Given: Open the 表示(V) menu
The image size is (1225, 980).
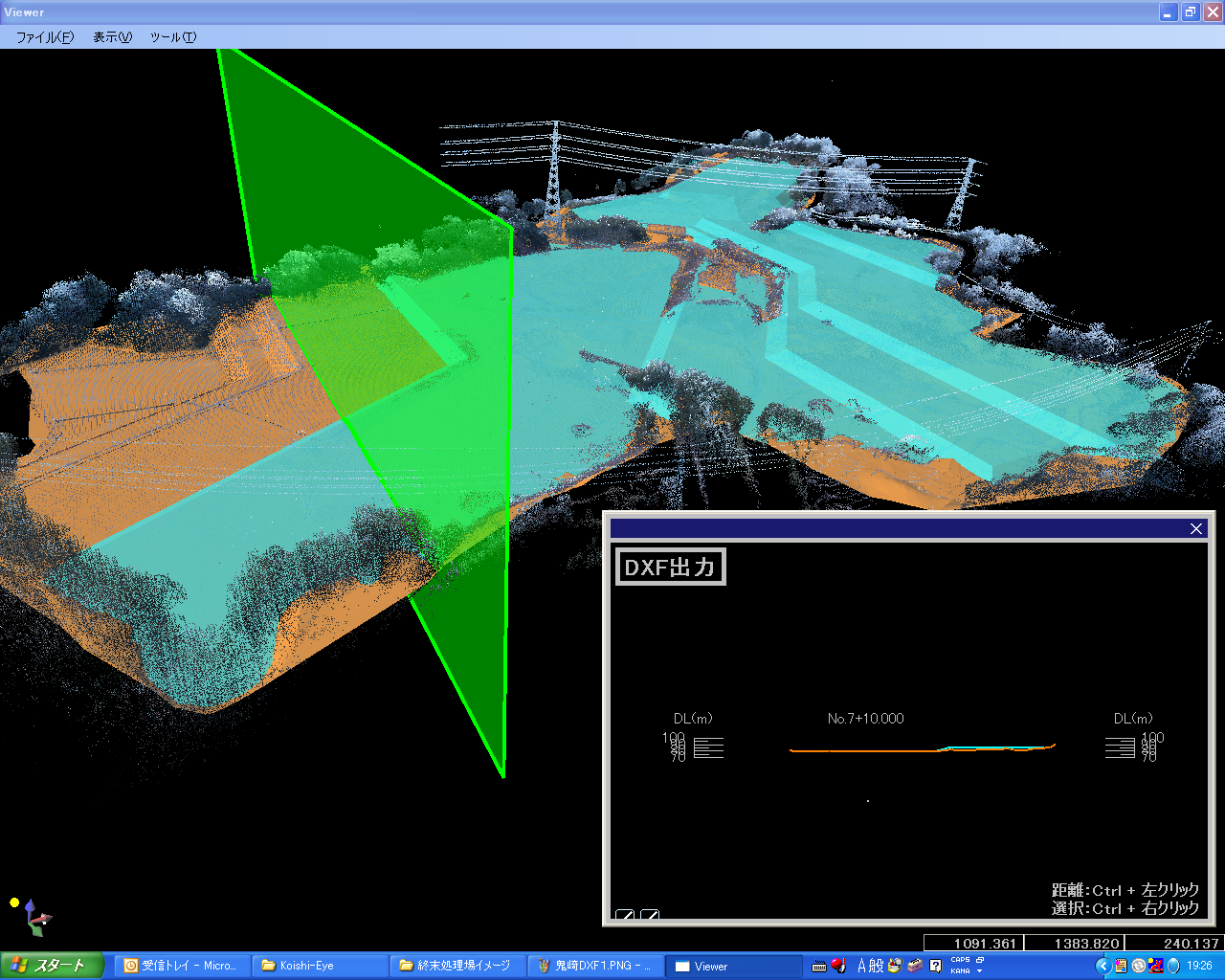Looking at the screenshot, I should [x=112, y=37].
